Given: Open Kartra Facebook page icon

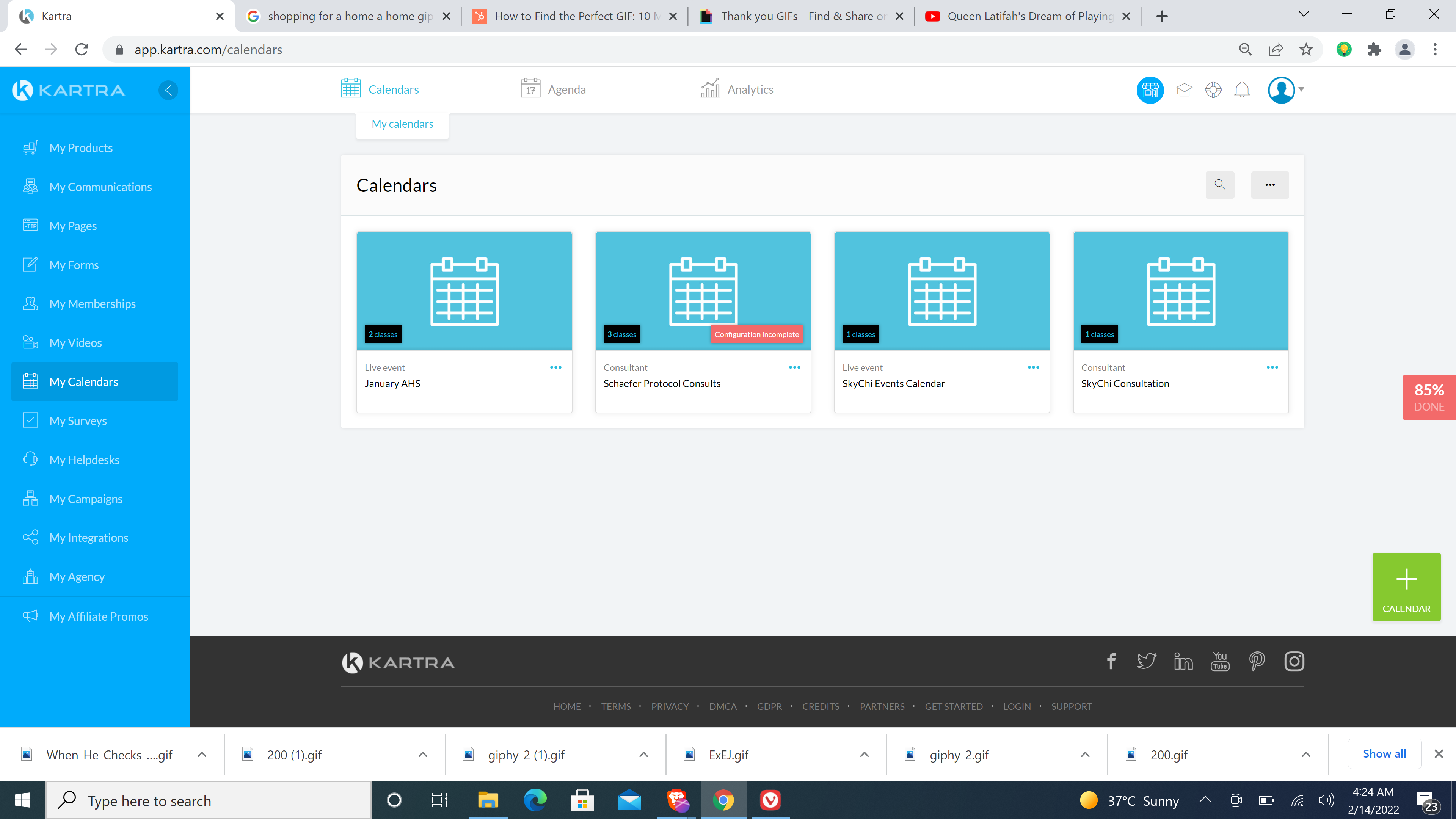Looking at the screenshot, I should coord(1111,661).
